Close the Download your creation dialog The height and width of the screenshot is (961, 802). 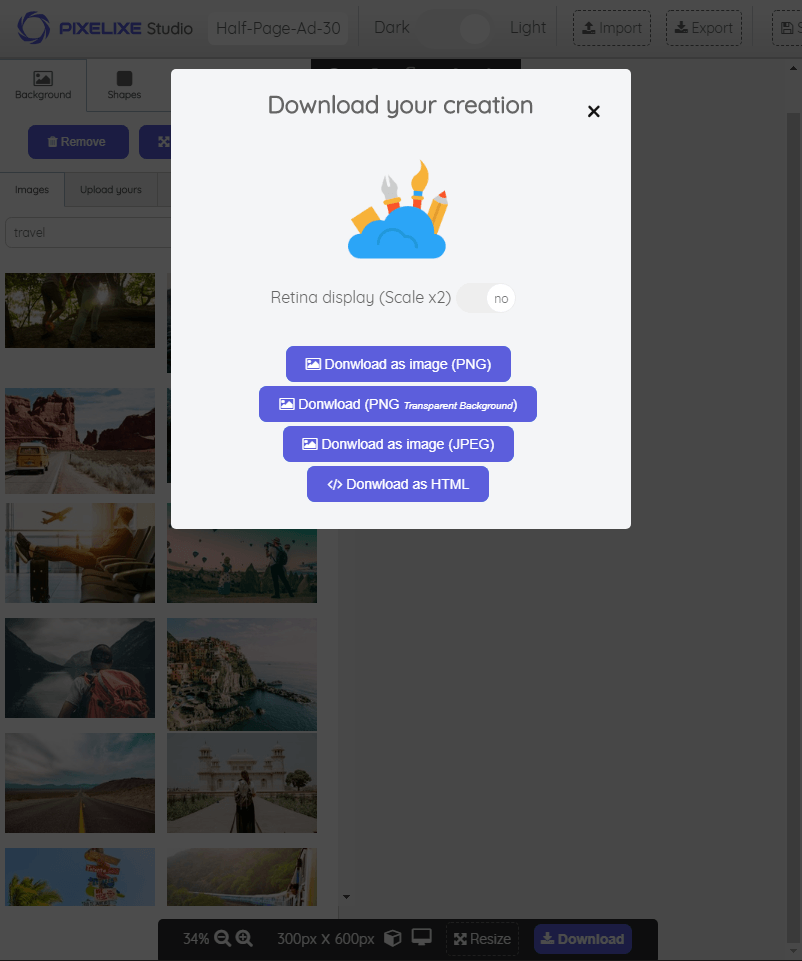pyautogui.click(x=593, y=112)
